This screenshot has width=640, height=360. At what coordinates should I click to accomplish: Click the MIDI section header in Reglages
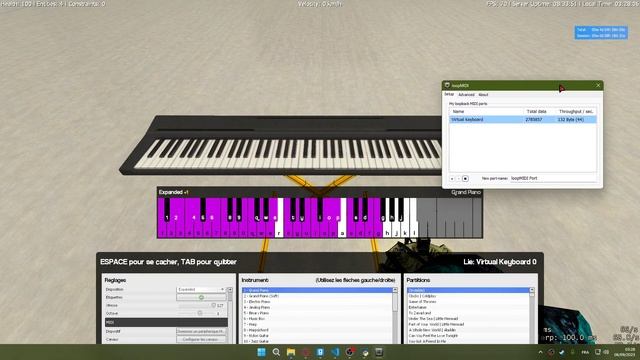(x=166, y=322)
